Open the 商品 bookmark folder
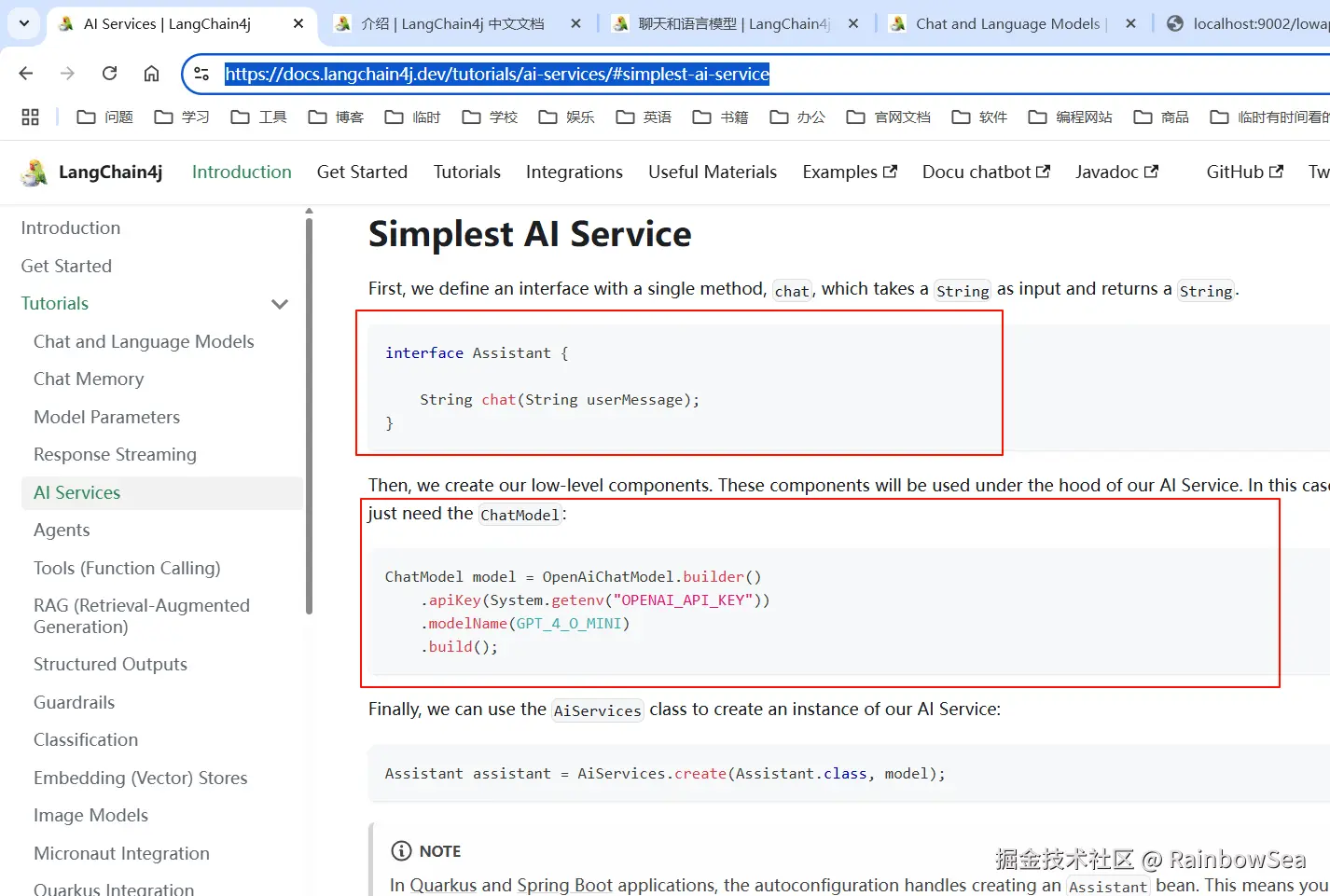The width and height of the screenshot is (1330, 896). (x=1161, y=117)
